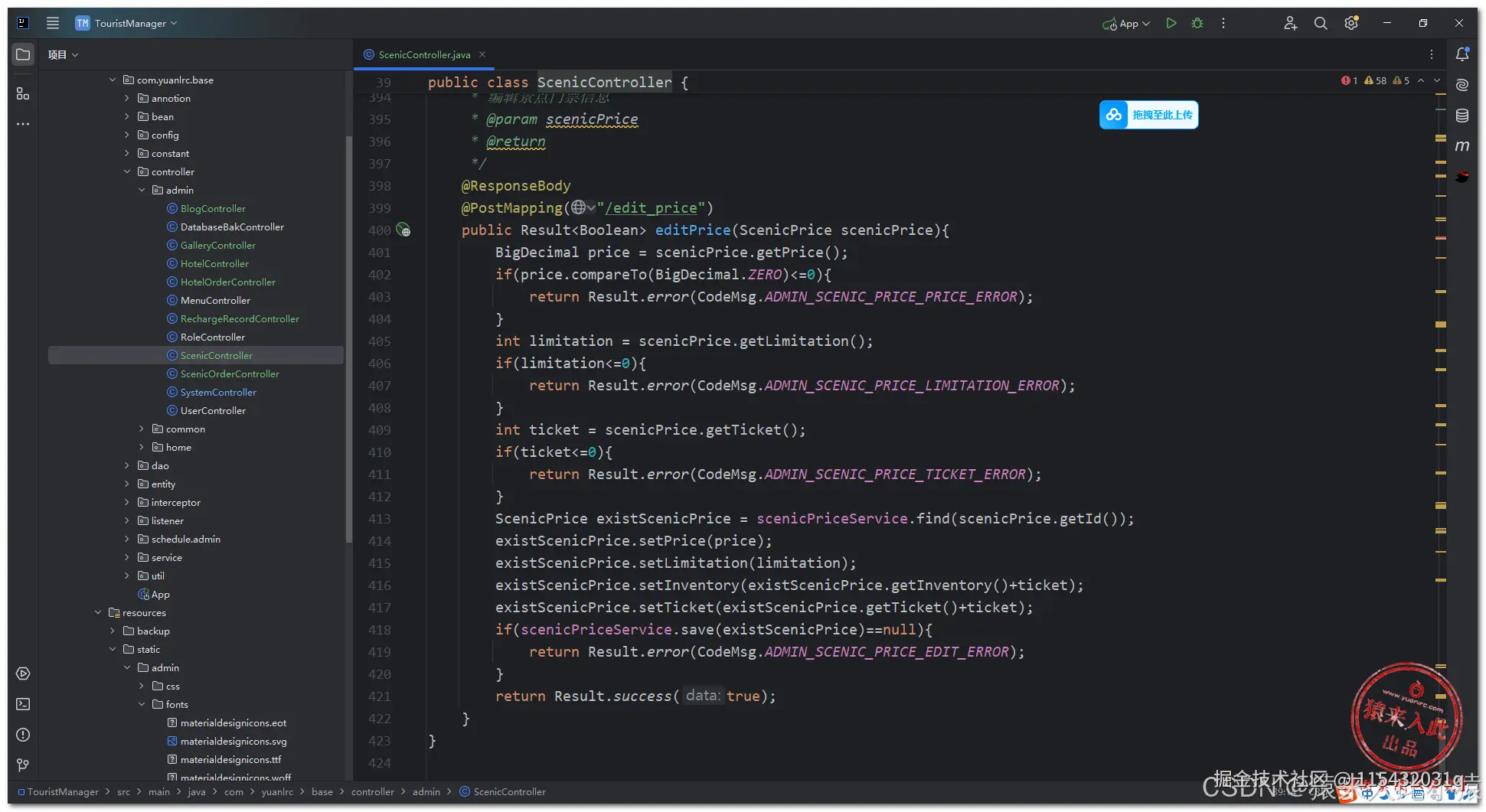This screenshot has width=1486, height=812.
Task: Close the ScenicController.java tab
Action: coord(482,54)
